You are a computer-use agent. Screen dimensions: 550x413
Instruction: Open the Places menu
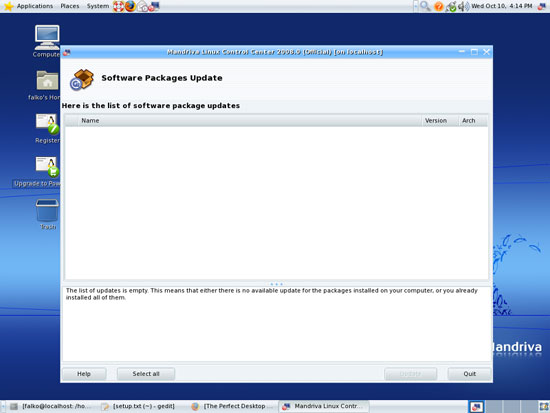pyautogui.click(x=69, y=6)
